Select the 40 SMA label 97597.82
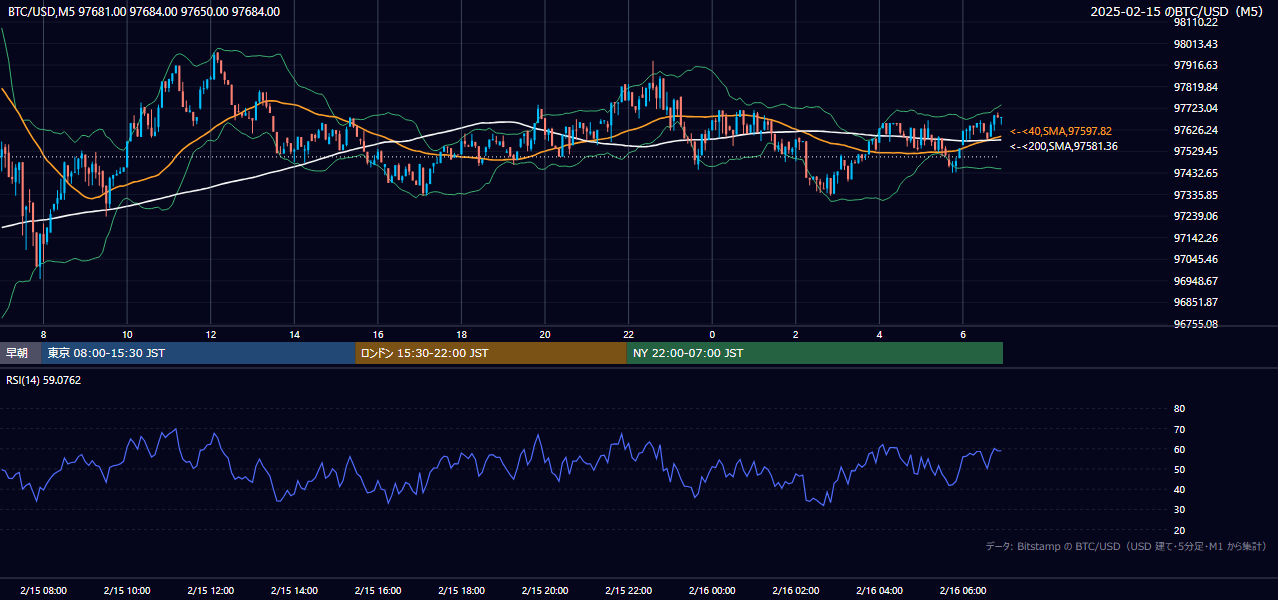The width and height of the screenshot is (1278, 600). point(1061,131)
